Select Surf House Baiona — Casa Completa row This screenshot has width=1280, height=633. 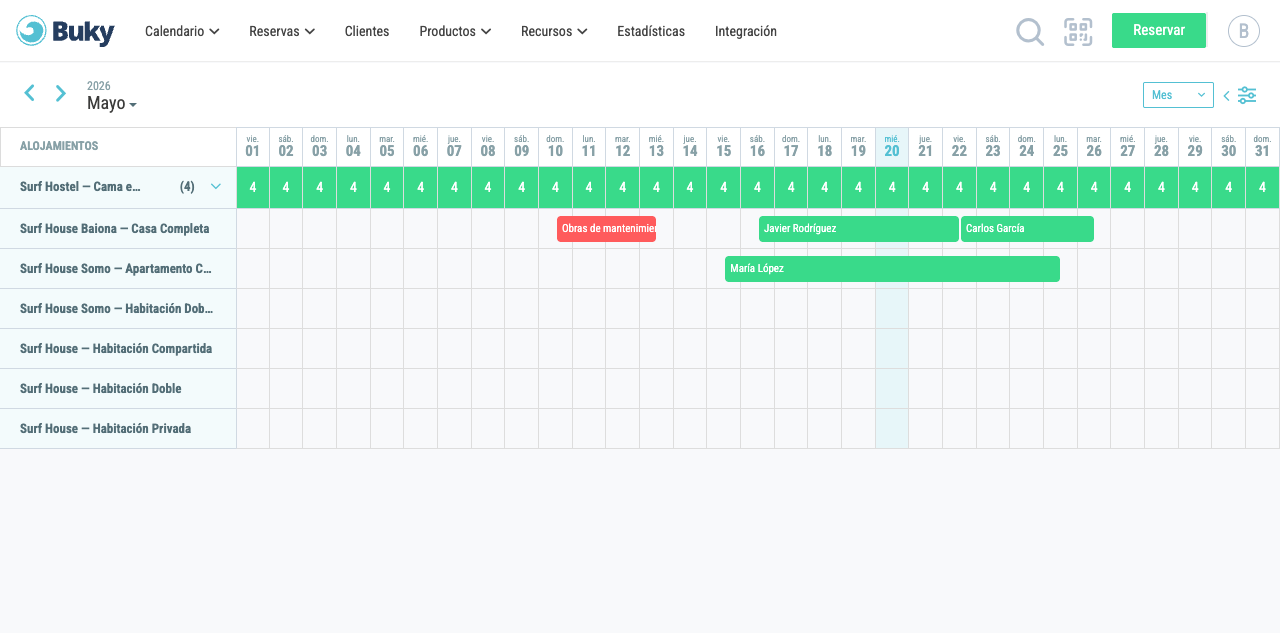coord(118,229)
